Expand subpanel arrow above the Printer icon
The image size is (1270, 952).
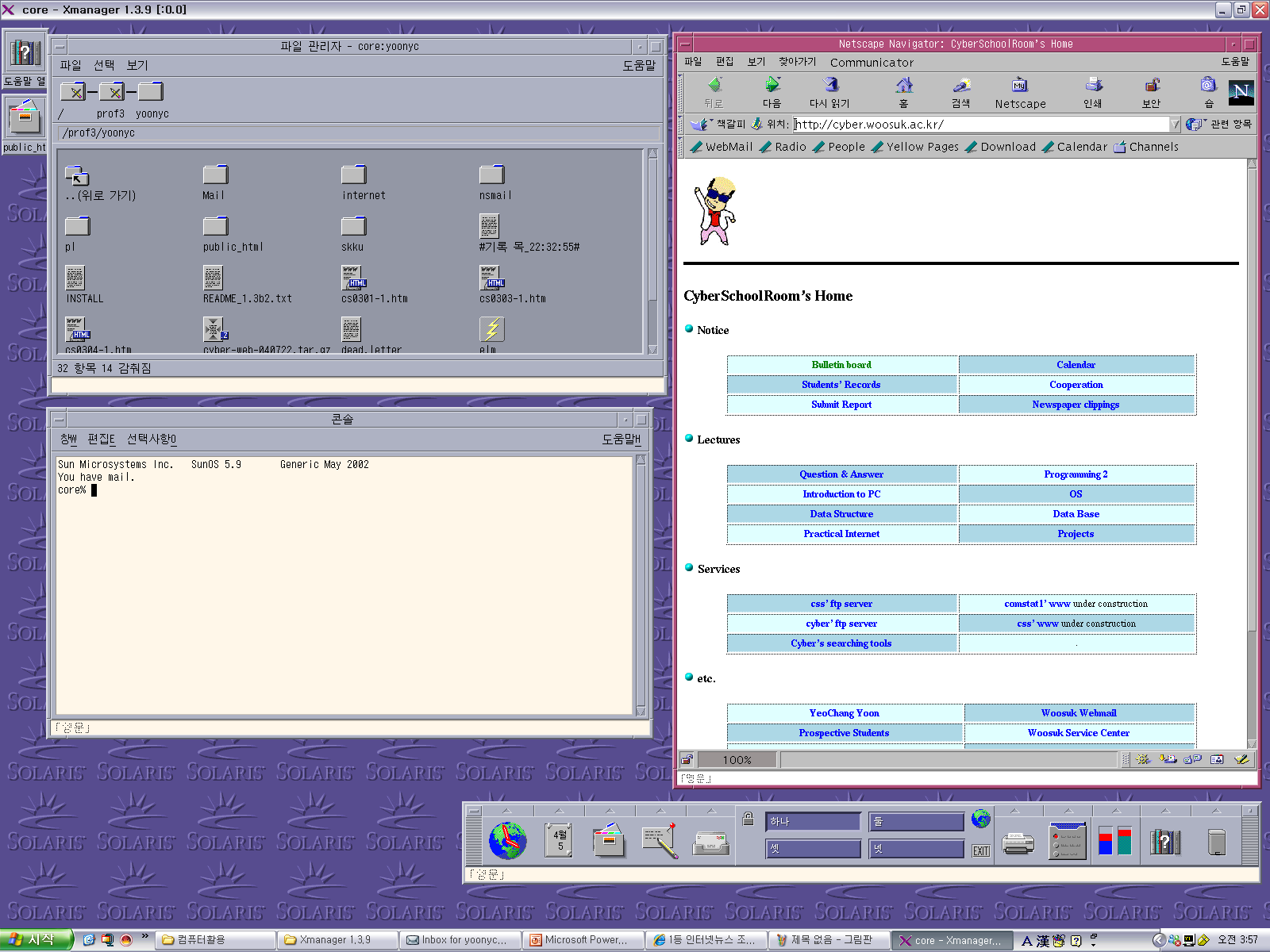(1014, 811)
